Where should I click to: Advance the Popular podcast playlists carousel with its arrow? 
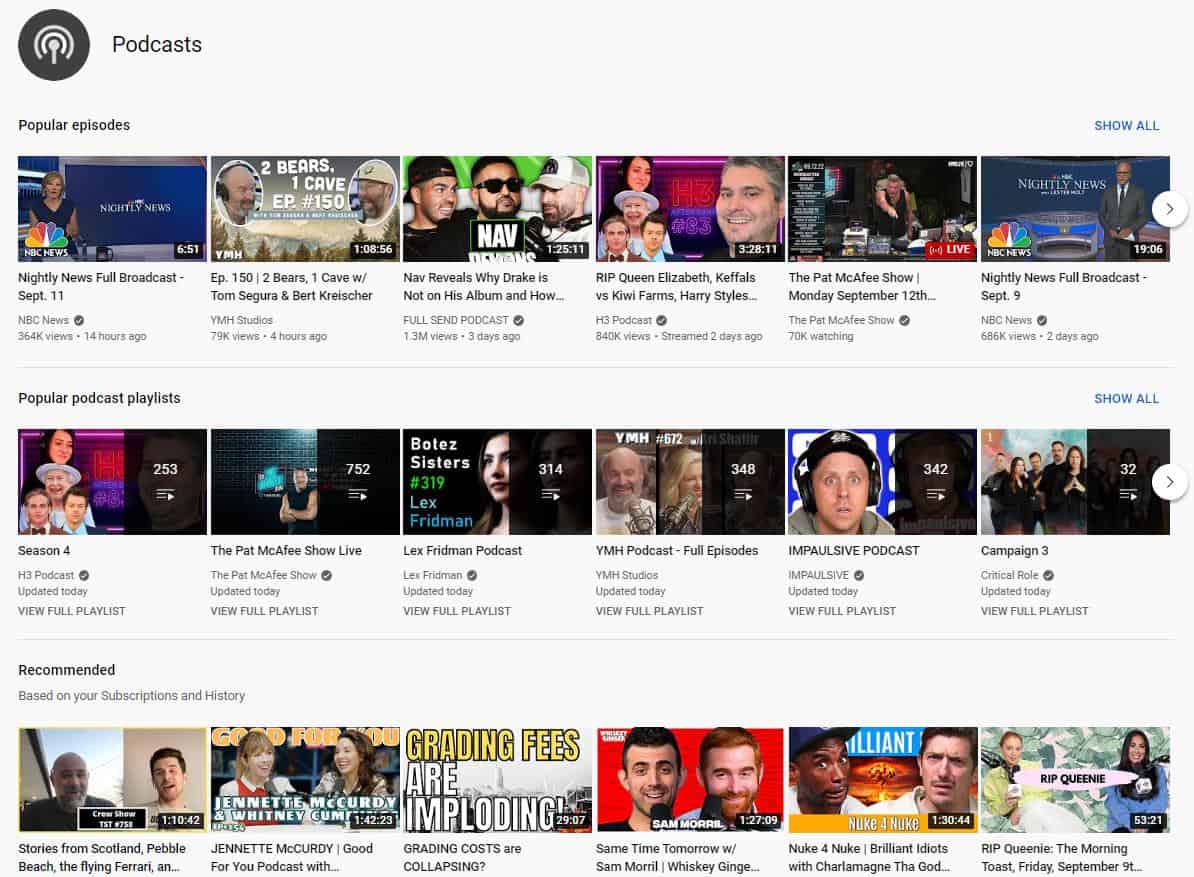click(1170, 482)
